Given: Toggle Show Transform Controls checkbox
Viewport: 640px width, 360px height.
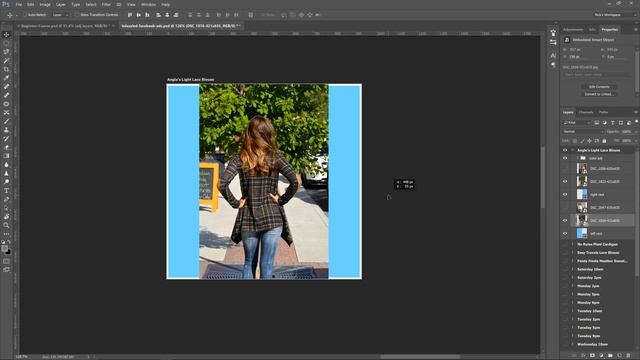Looking at the screenshot, I should (77, 15).
